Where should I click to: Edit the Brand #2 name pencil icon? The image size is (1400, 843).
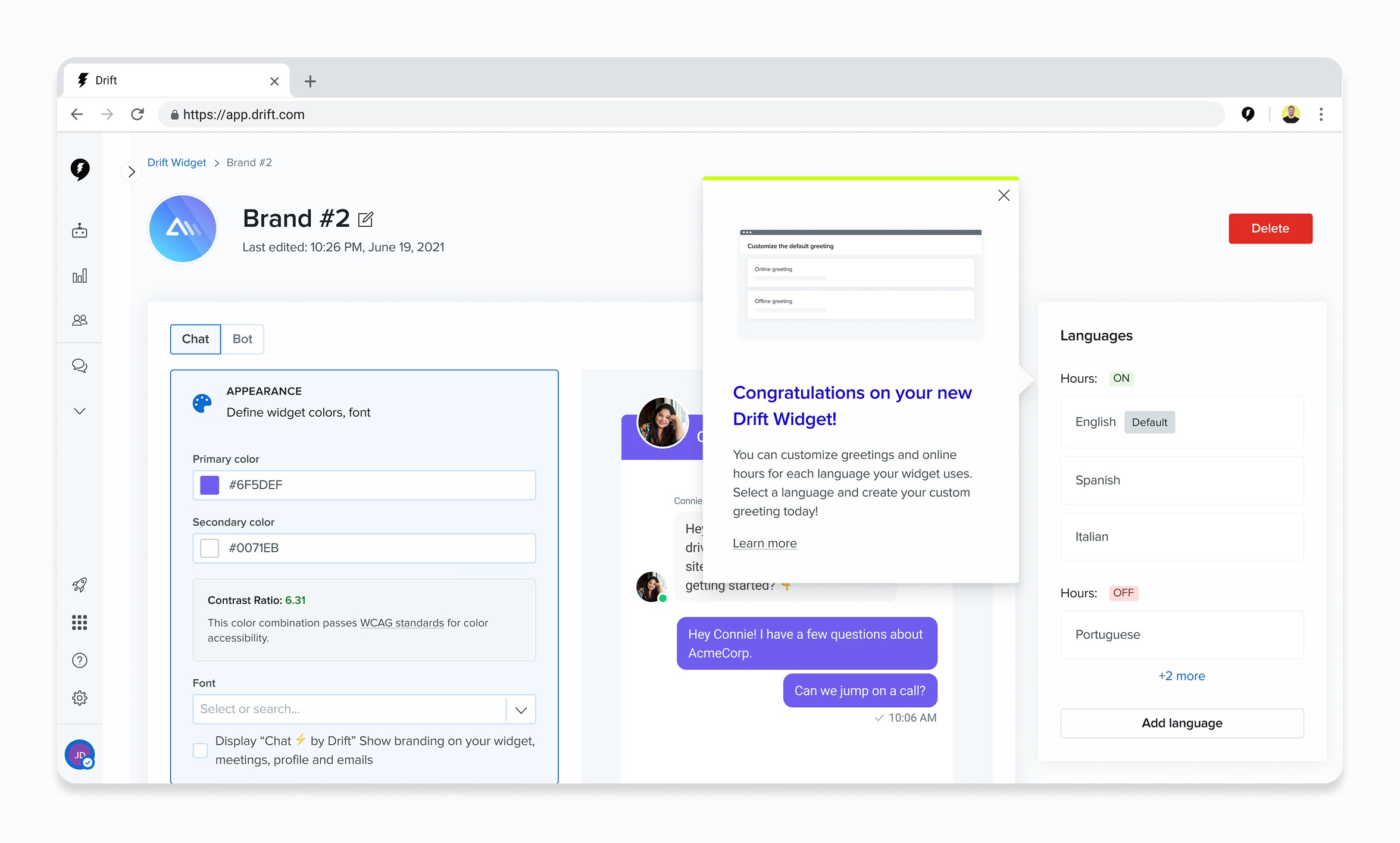click(x=365, y=220)
